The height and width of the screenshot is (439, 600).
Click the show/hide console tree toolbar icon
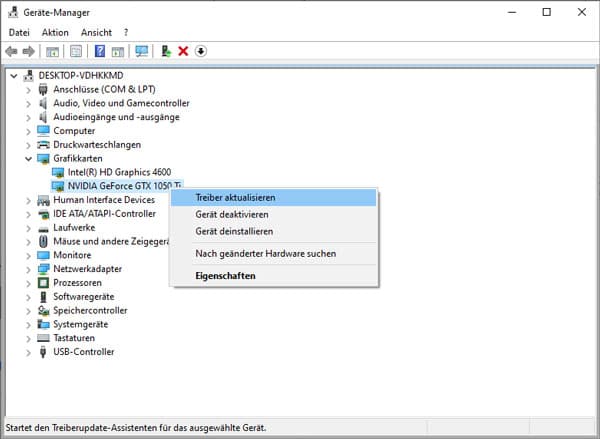pos(52,51)
